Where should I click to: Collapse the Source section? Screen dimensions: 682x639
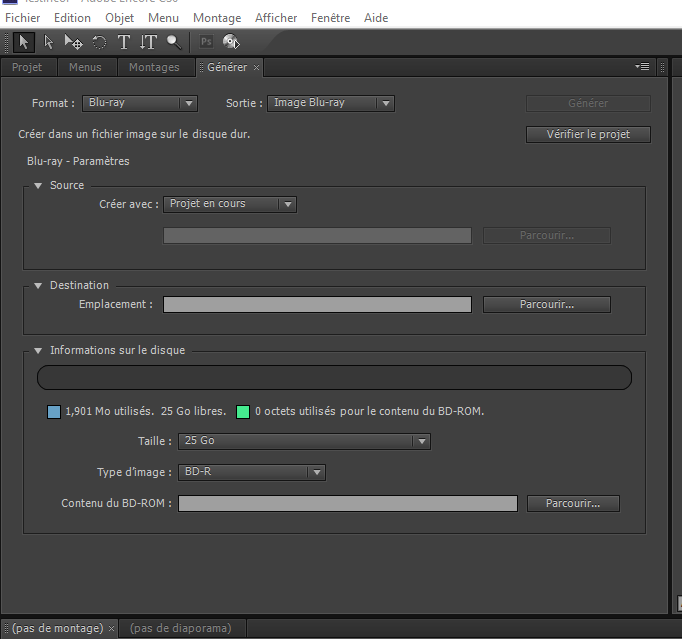pos(38,186)
